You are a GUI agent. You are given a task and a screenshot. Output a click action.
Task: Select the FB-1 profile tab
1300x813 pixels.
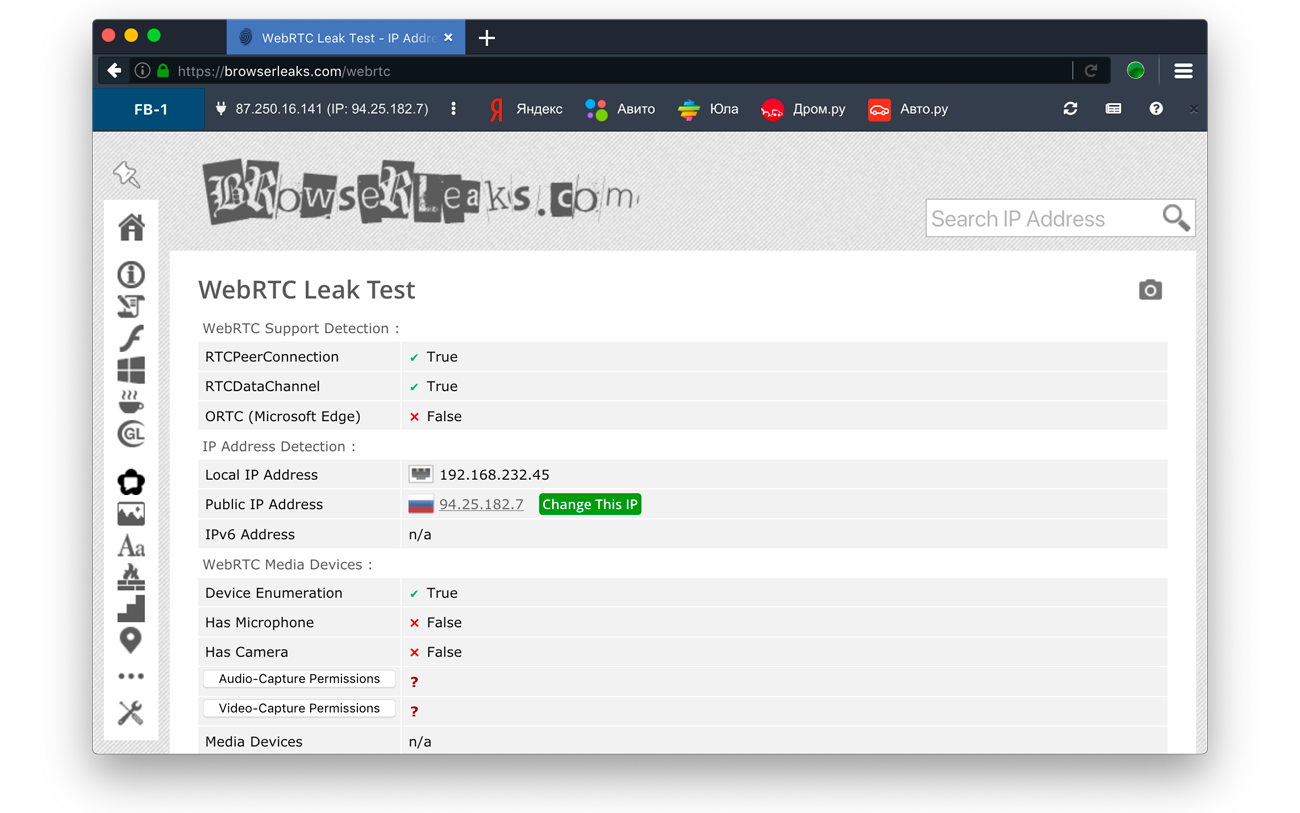(x=150, y=109)
